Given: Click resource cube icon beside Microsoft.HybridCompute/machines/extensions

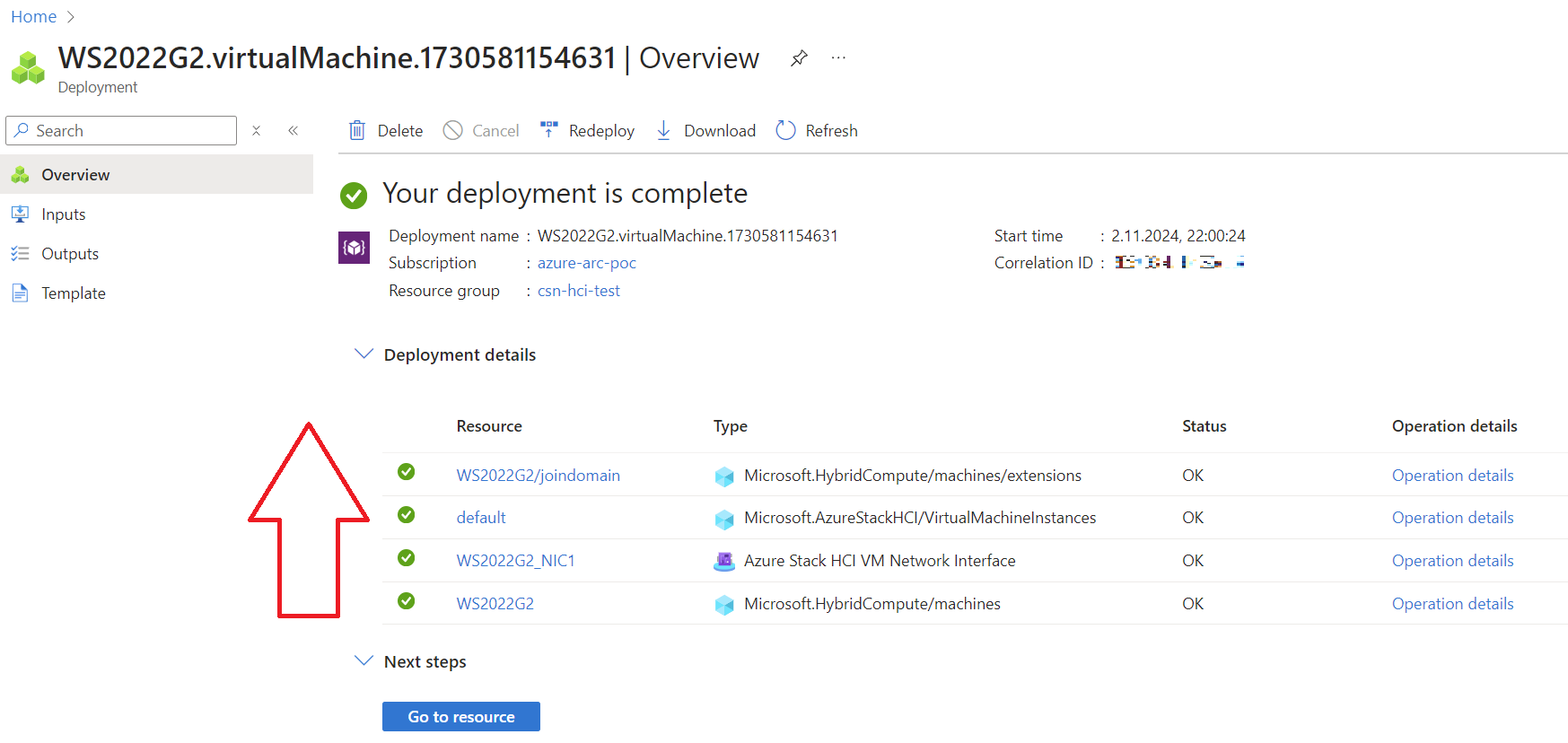Looking at the screenshot, I should click(724, 476).
